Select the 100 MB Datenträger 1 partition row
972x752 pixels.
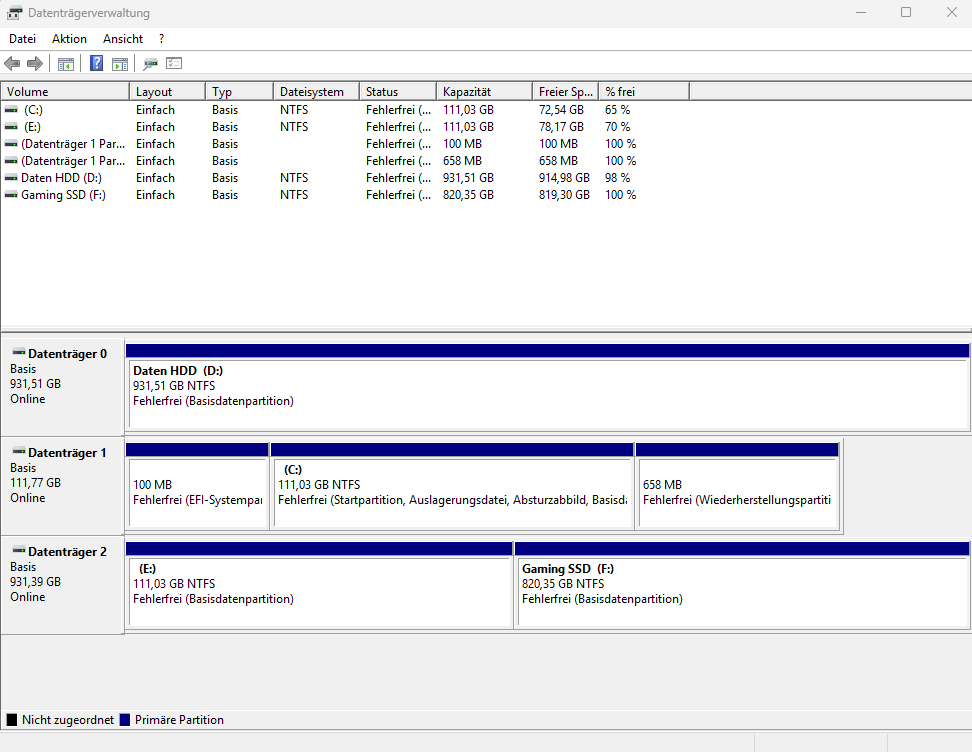pos(345,144)
